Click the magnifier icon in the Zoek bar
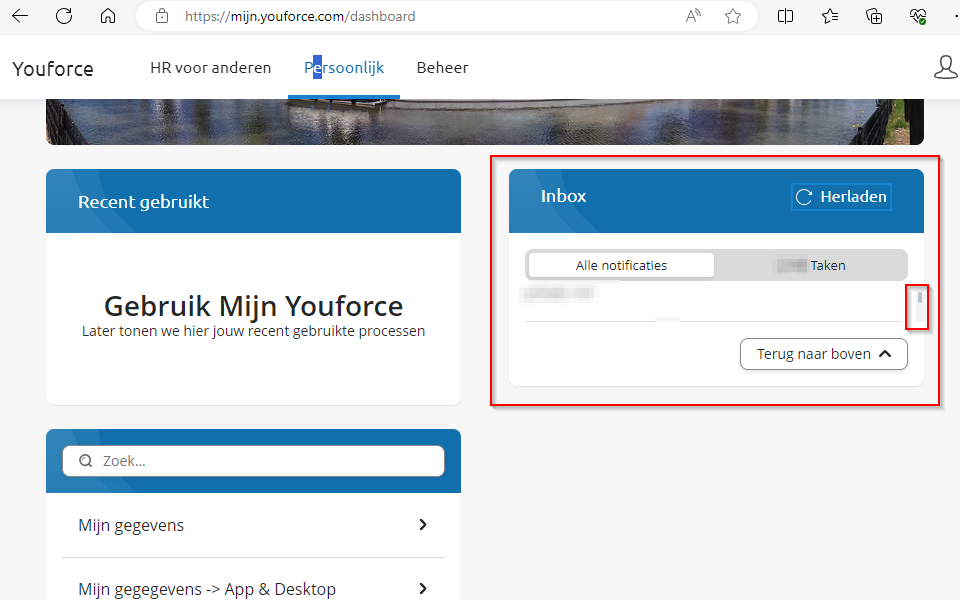This screenshot has height=600, width=960. coord(86,460)
